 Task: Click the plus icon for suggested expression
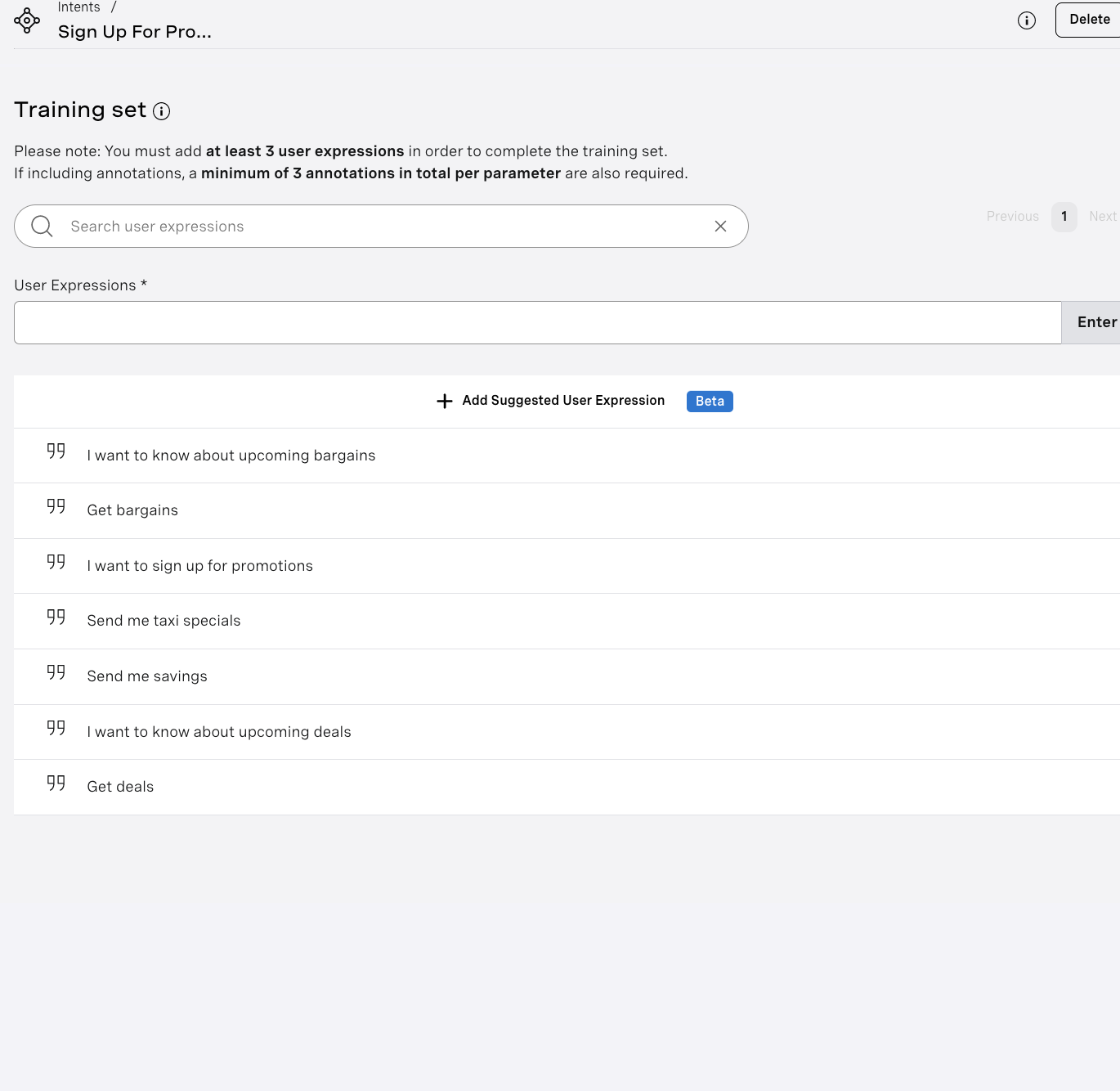coord(445,401)
